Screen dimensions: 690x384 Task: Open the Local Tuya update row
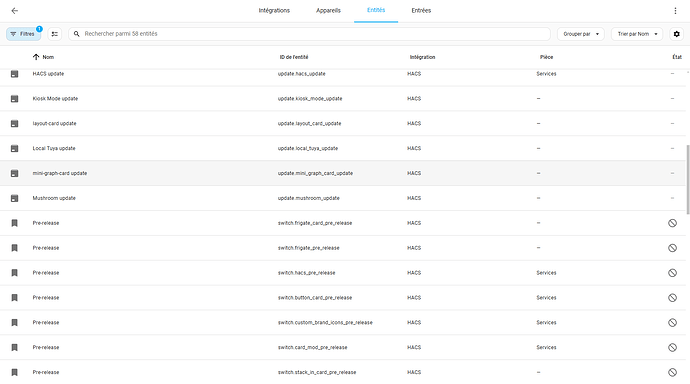[x=343, y=148]
